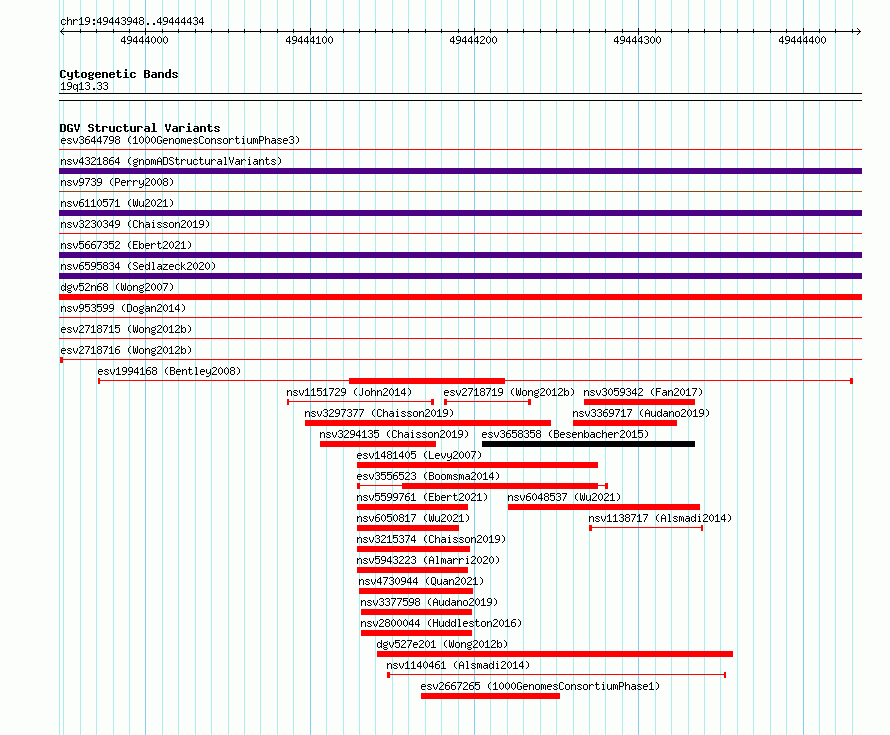This screenshot has width=890, height=735.
Task: Open nsv1151729 (John2014) label
Action: [x=349, y=392]
